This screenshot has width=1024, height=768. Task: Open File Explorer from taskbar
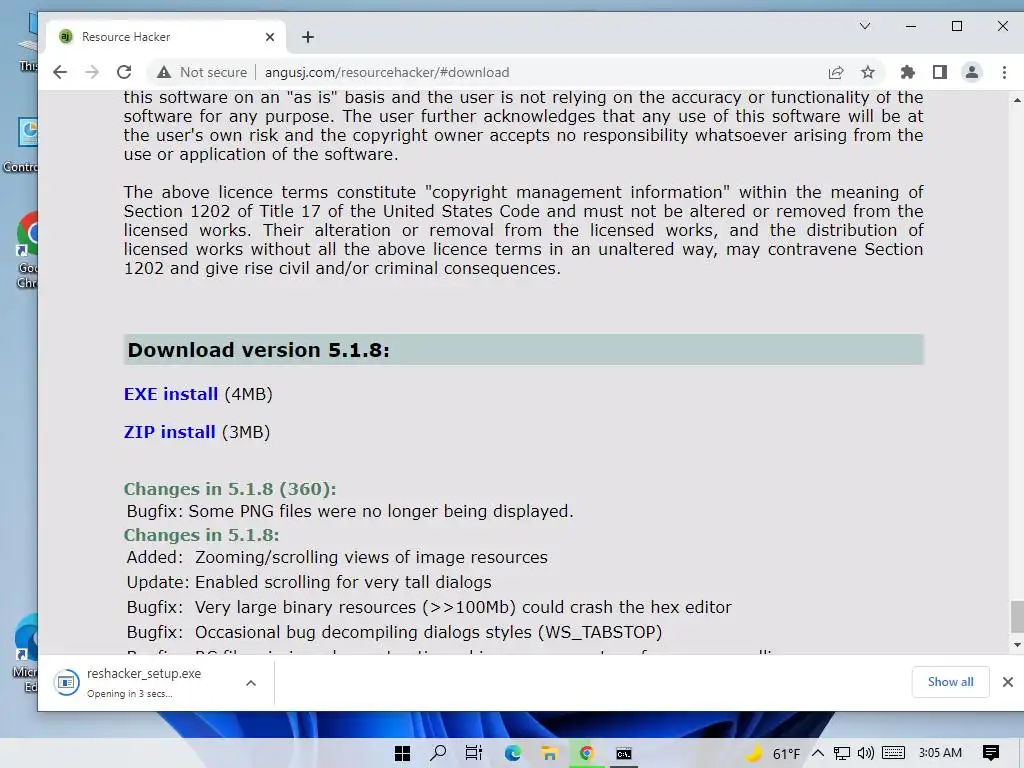(549, 754)
